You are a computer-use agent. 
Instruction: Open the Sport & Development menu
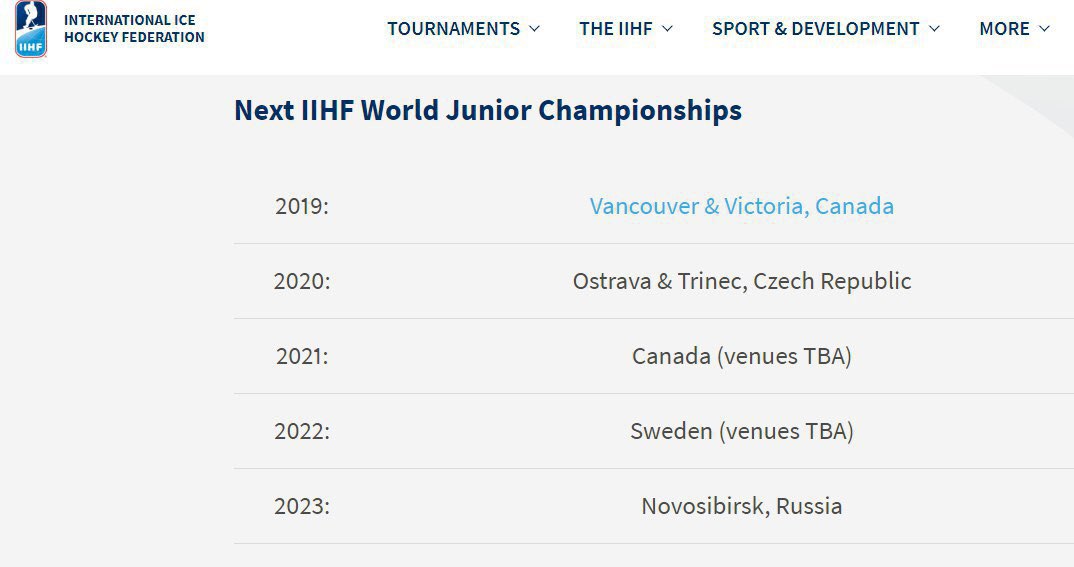816,29
